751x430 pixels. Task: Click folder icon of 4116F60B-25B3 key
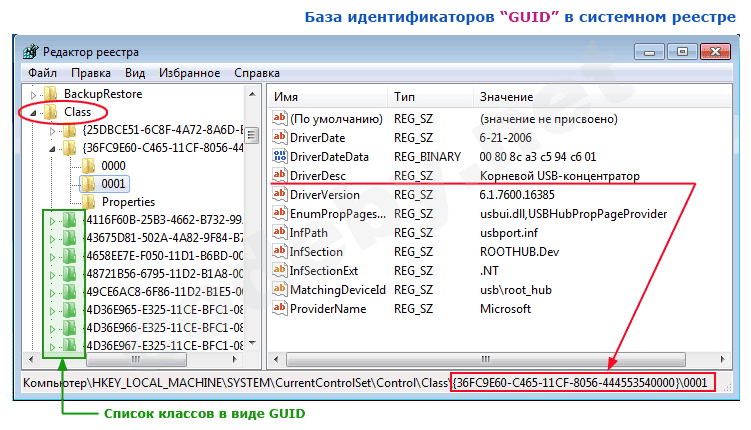69,220
